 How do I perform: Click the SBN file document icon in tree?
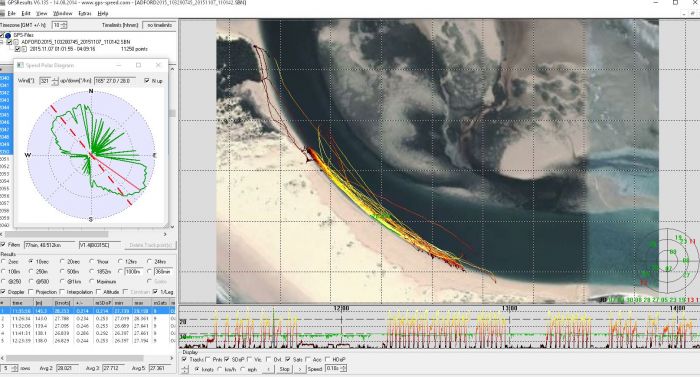[16, 42]
